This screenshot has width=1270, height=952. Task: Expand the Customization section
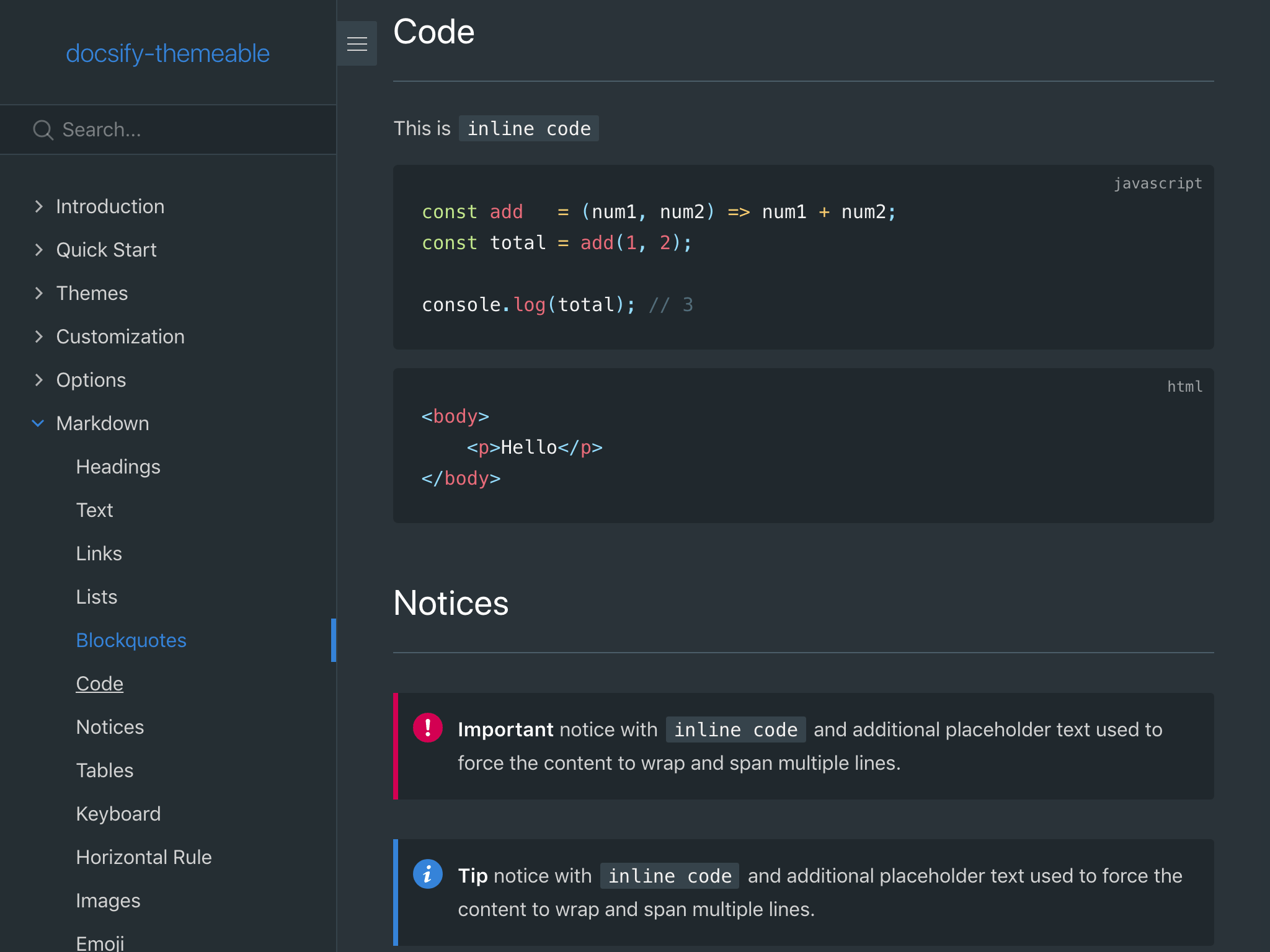pos(120,337)
